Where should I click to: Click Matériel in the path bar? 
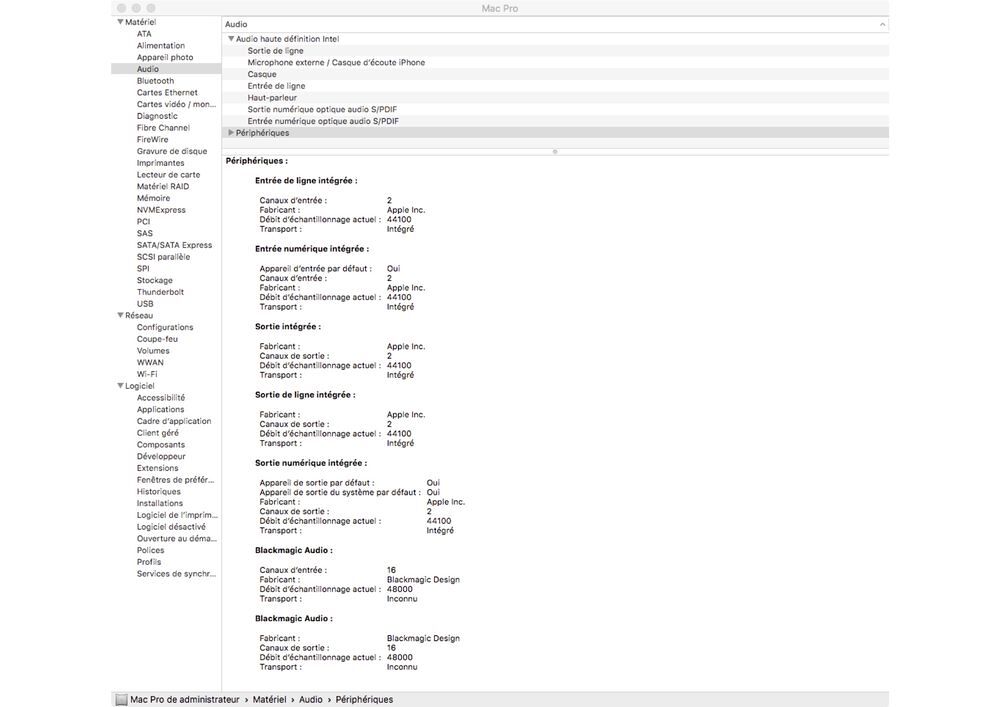pos(269,699)
